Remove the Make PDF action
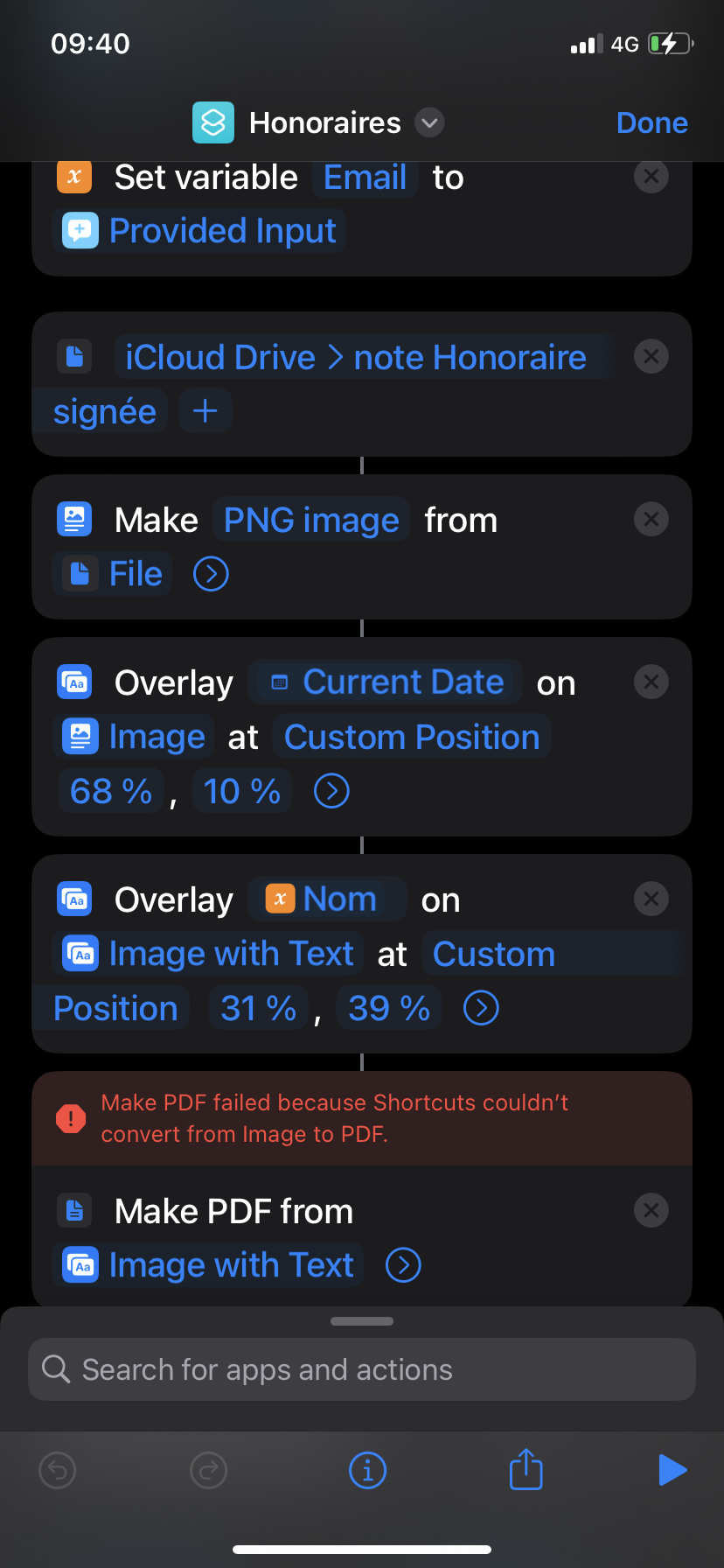The height and width of the screenshot is (1568, 724). click(651, 1210)
